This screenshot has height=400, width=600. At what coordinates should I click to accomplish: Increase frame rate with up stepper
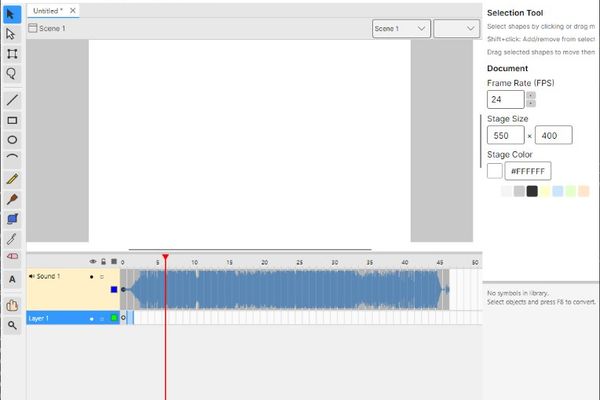[x=531, y=95]
